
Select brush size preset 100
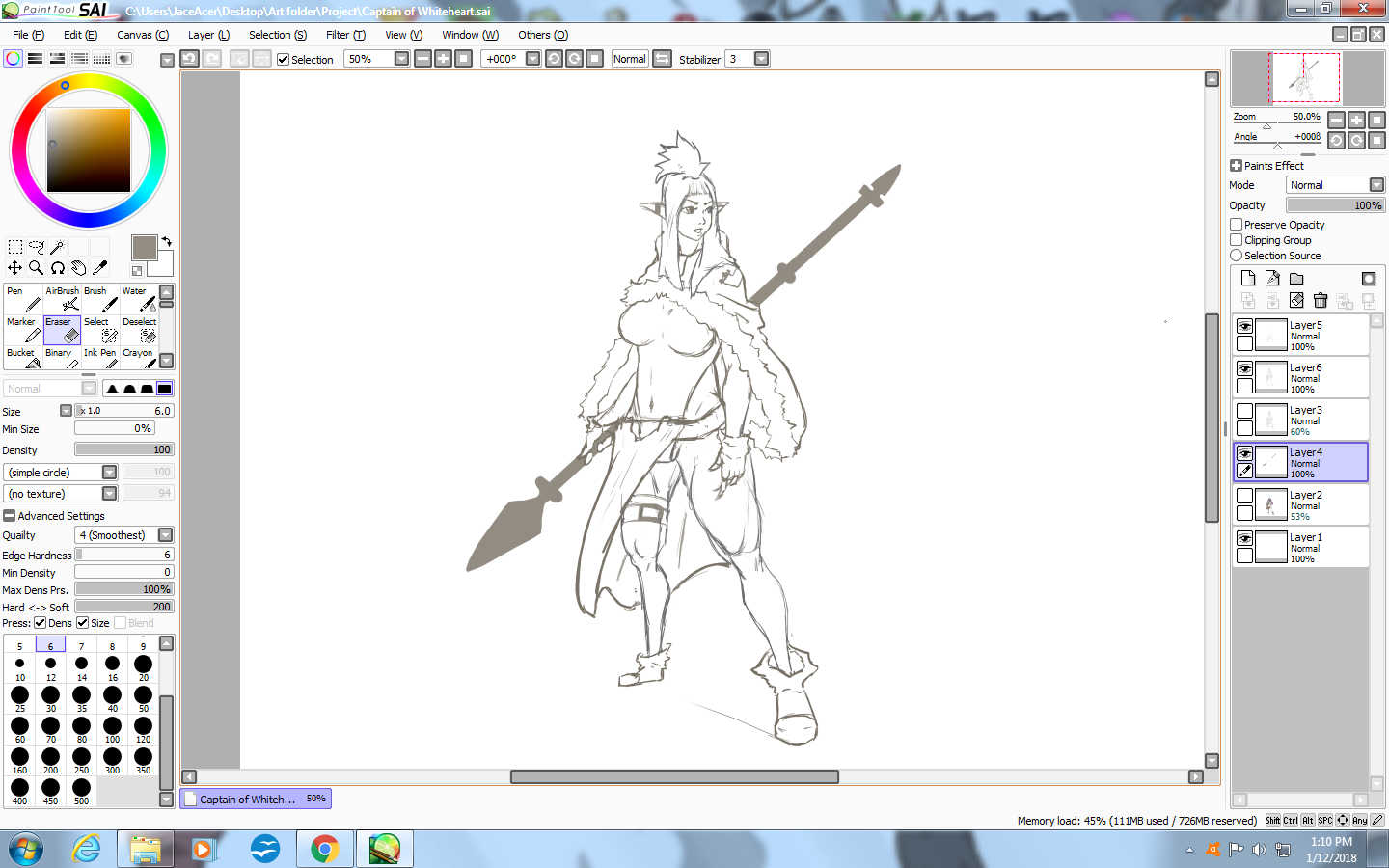(x=112, y=729)
